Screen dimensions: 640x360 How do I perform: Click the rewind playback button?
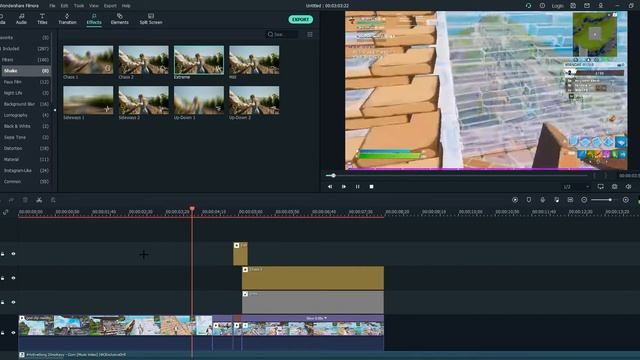click(330, 187)
